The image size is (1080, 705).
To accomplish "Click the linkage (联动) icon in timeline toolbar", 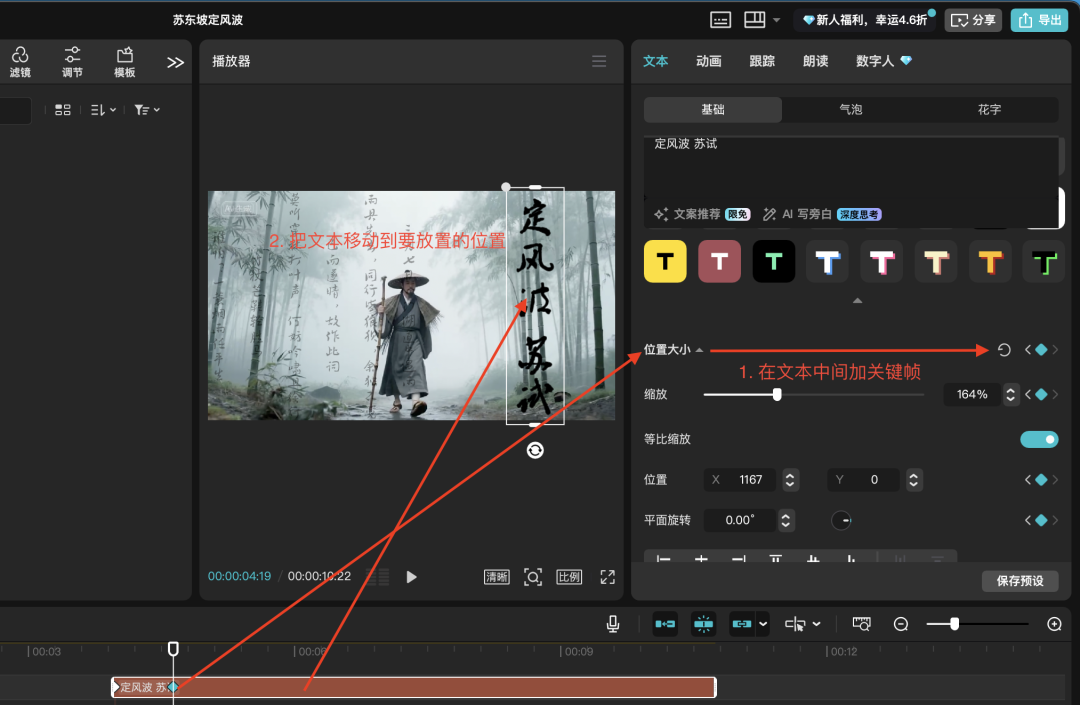I will [x=740, y=623].
